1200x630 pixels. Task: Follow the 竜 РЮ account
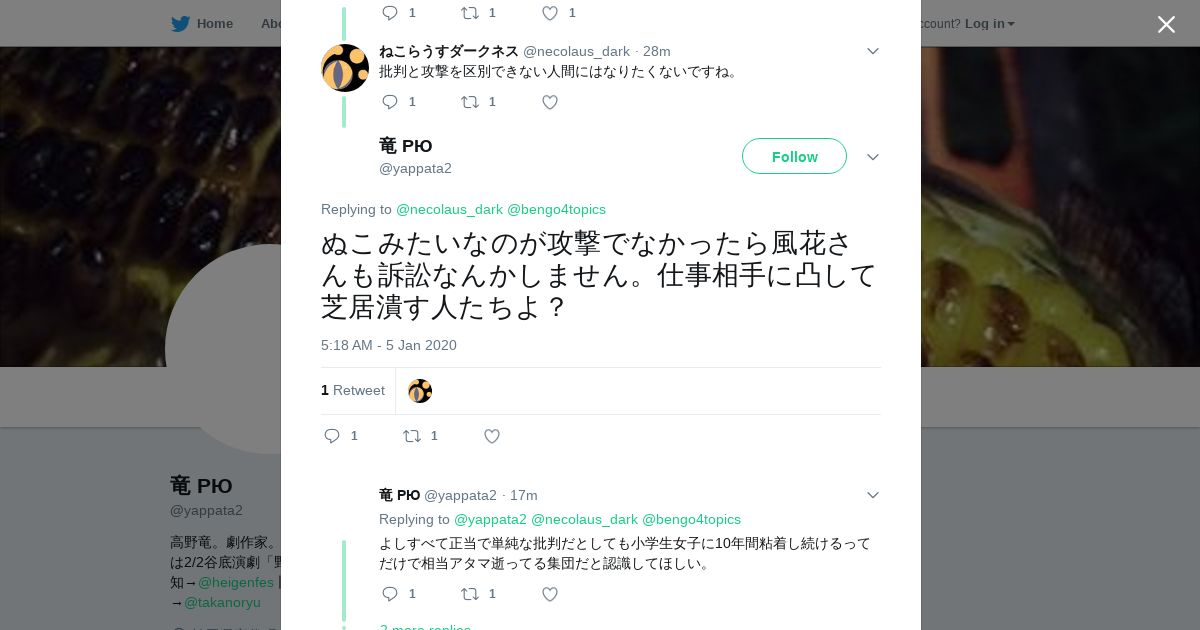(x=794, y=157)
